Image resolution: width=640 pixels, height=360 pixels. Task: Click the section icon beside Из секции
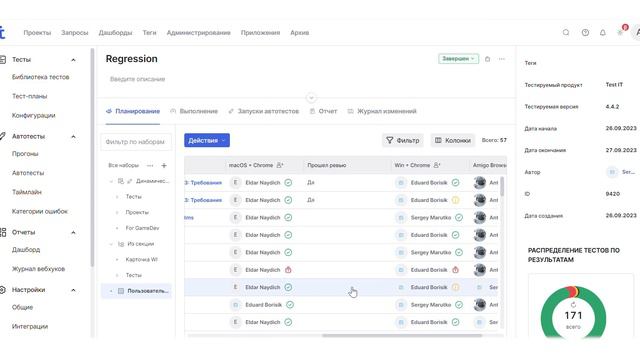pos(121,244)
